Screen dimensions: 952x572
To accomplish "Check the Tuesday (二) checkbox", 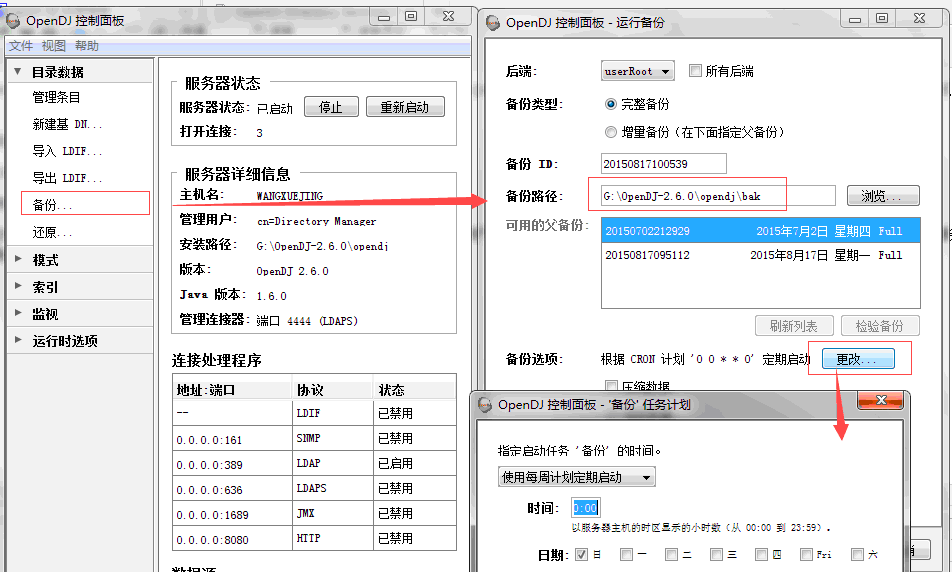I will tap(671, 554).
